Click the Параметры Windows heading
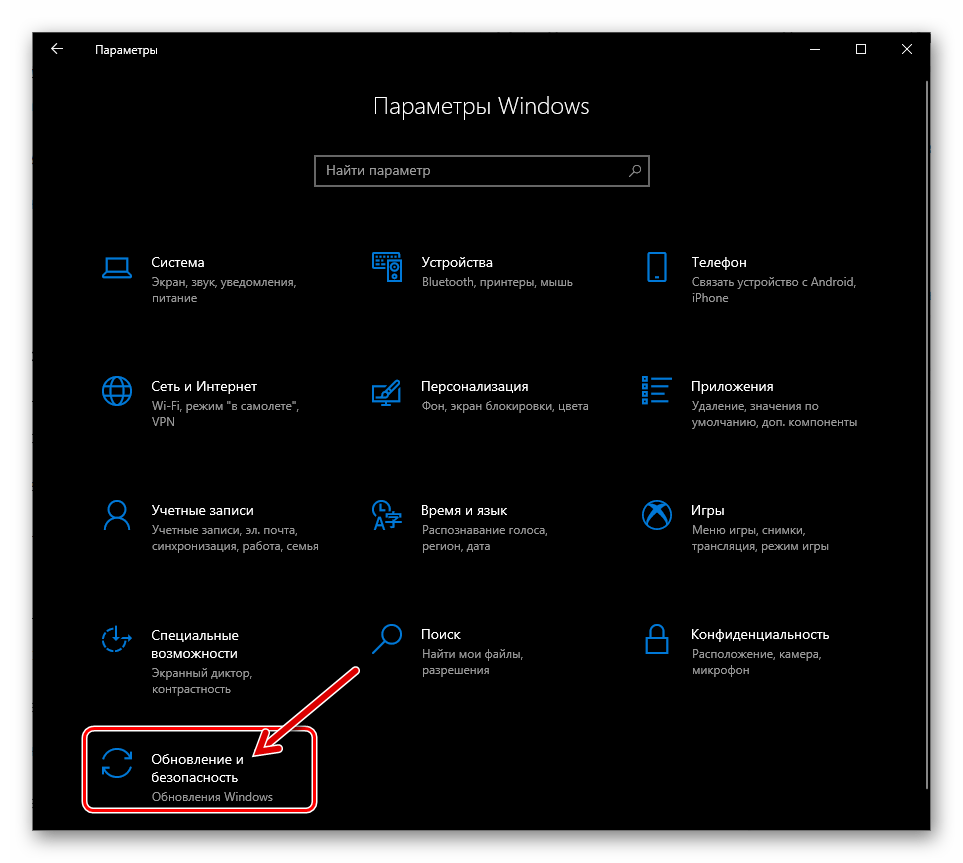 pyautogui.click(x=482, y=106)
